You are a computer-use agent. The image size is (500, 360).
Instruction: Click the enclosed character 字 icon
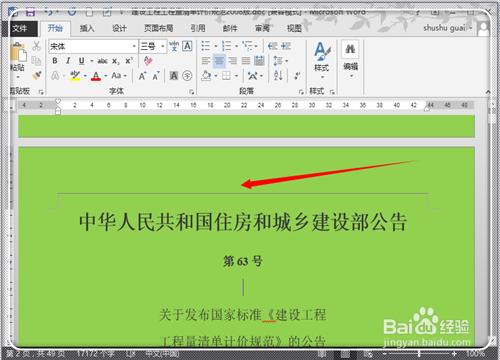point(187,76)
